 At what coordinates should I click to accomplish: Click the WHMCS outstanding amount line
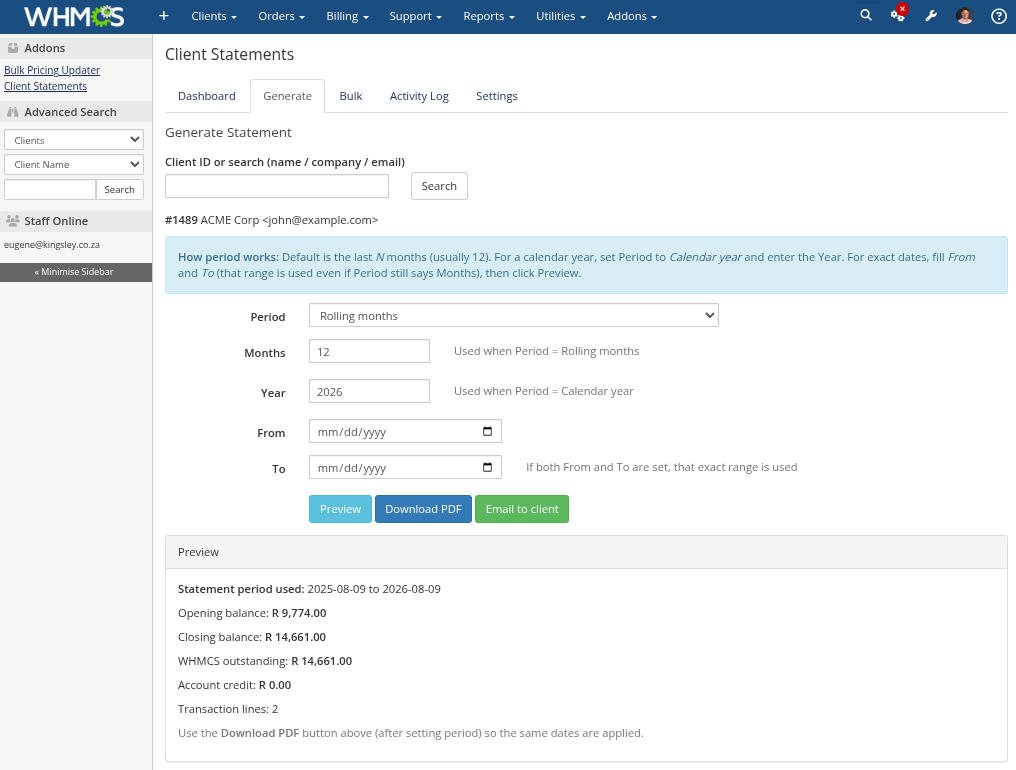click(x=265, y=661)
